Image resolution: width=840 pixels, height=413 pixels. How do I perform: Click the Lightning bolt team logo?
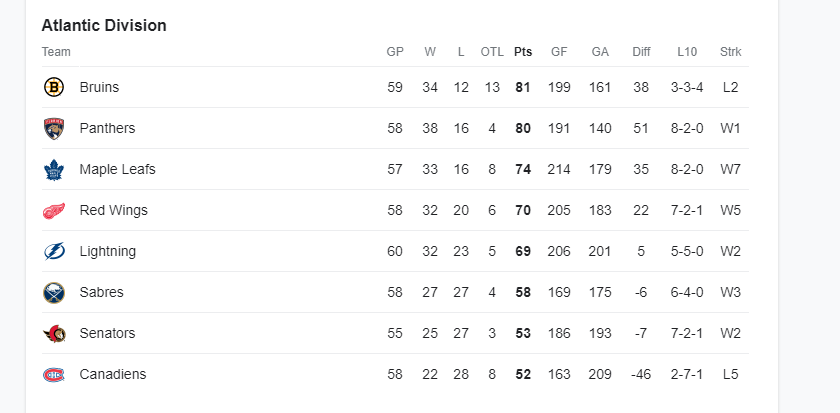tap(54, 251)
